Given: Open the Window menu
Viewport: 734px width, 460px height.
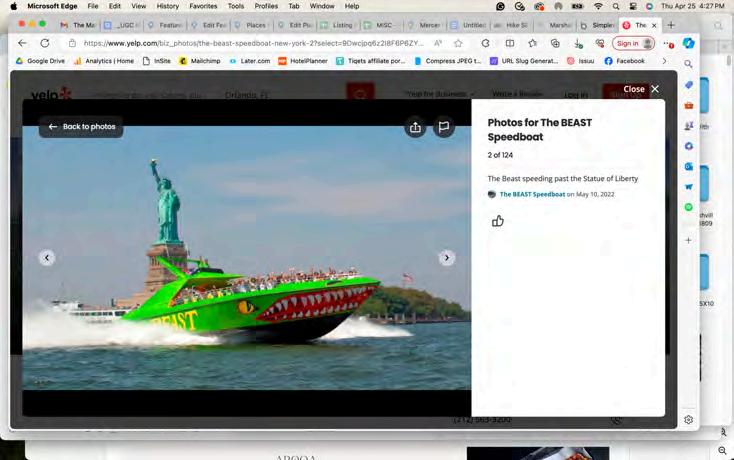Looking at the screenshot, I should pos(322,6).
